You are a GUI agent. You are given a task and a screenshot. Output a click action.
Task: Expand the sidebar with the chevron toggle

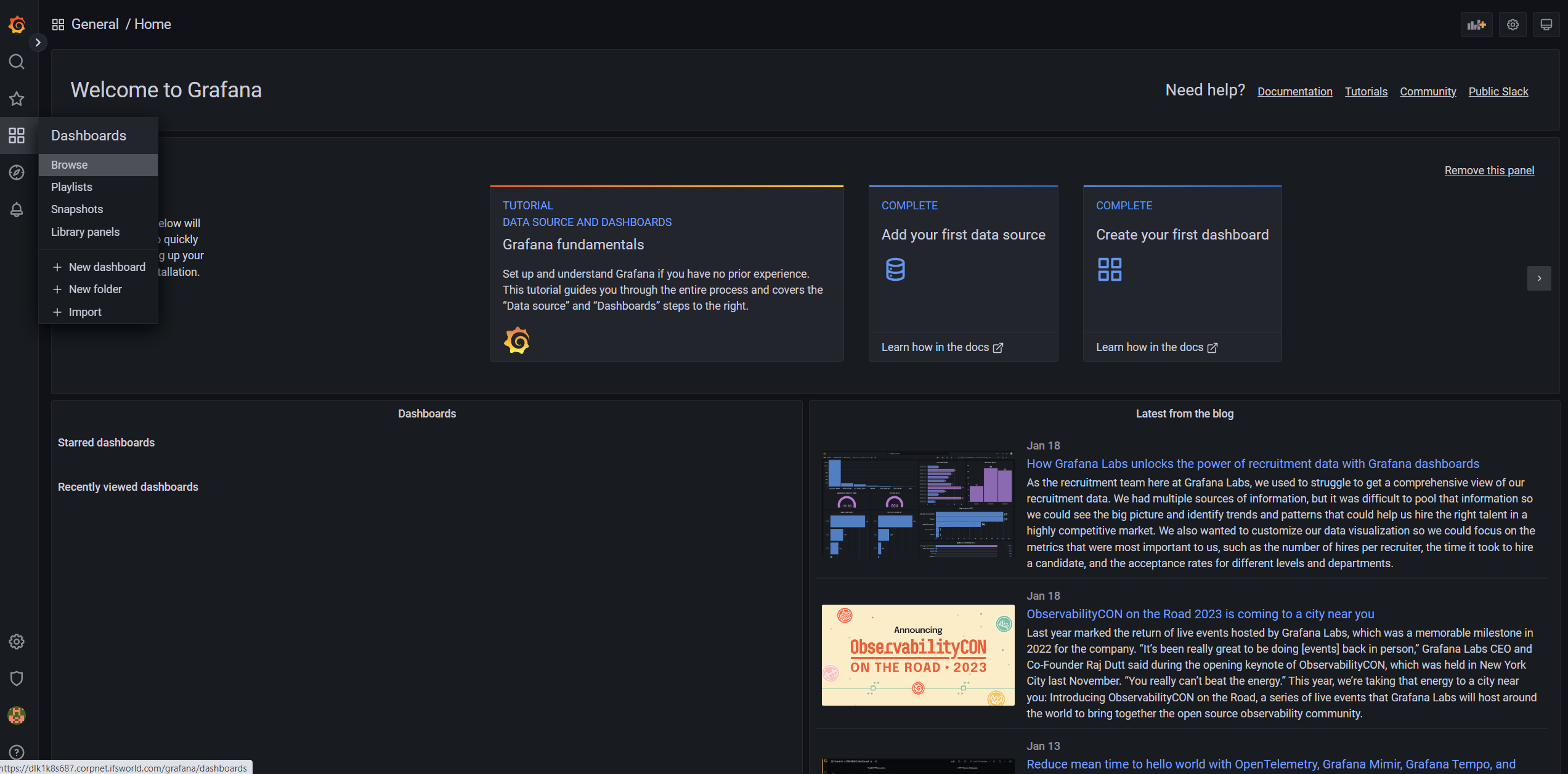pos(38,42)
